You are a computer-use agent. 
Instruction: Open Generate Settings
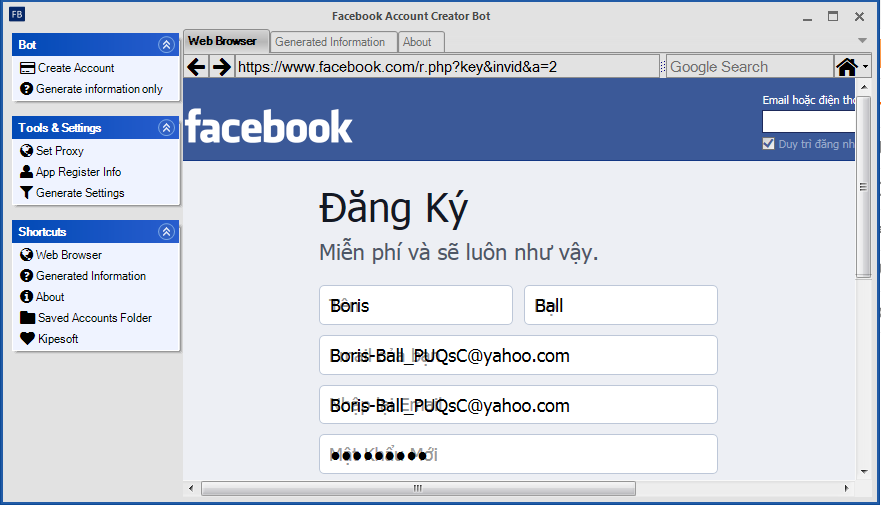tap(80, 193)
